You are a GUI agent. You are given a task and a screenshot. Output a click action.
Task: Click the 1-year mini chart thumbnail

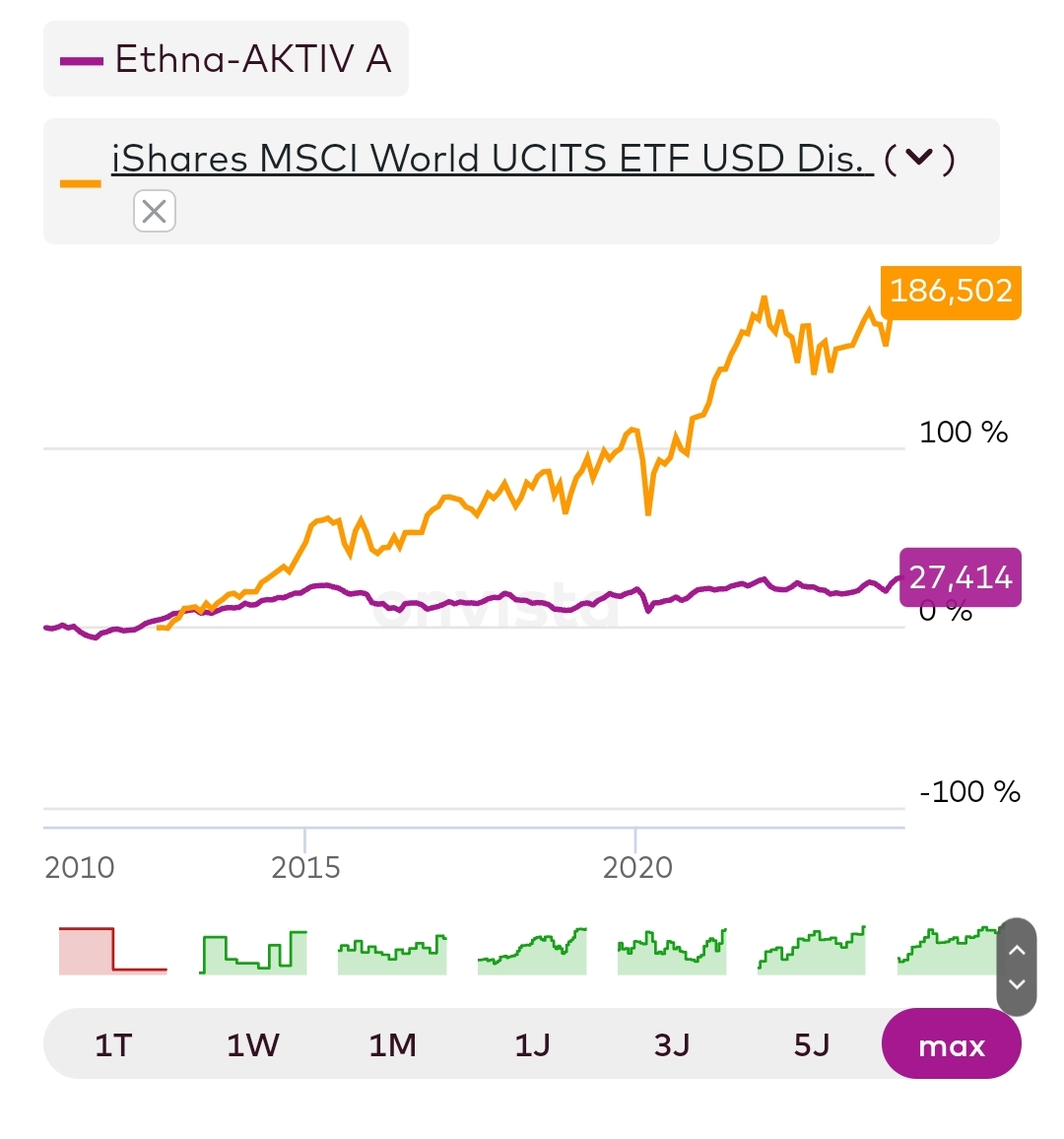pyautogui.click(x=532, y=953)
